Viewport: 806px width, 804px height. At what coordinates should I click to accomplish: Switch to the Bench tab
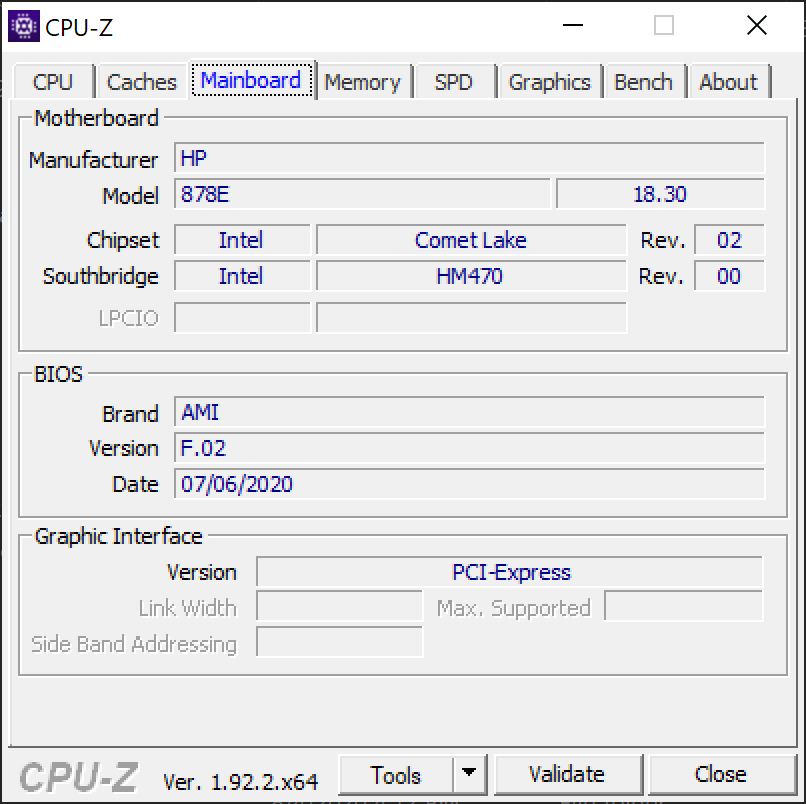(643, 82)
